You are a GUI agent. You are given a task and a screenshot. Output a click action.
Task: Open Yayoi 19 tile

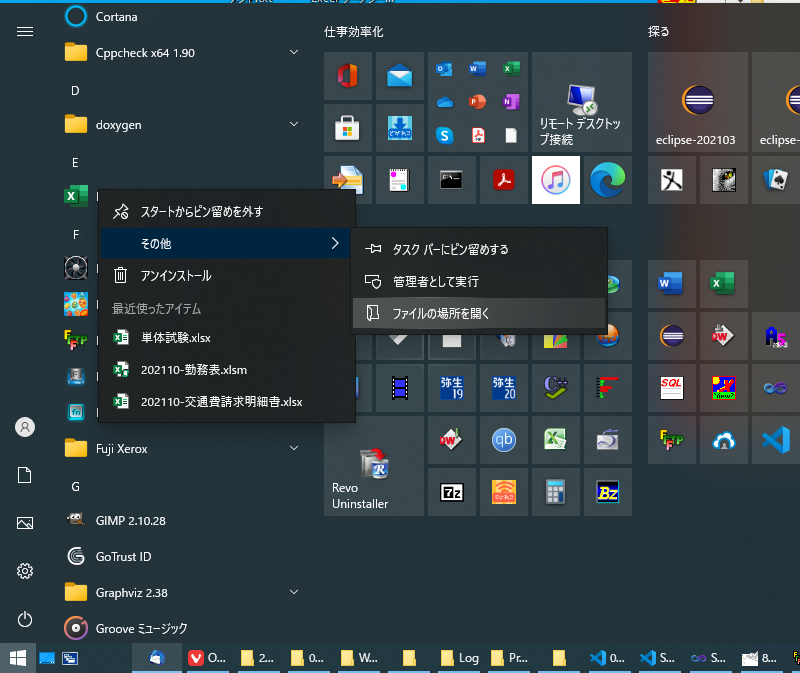point(452,388)
